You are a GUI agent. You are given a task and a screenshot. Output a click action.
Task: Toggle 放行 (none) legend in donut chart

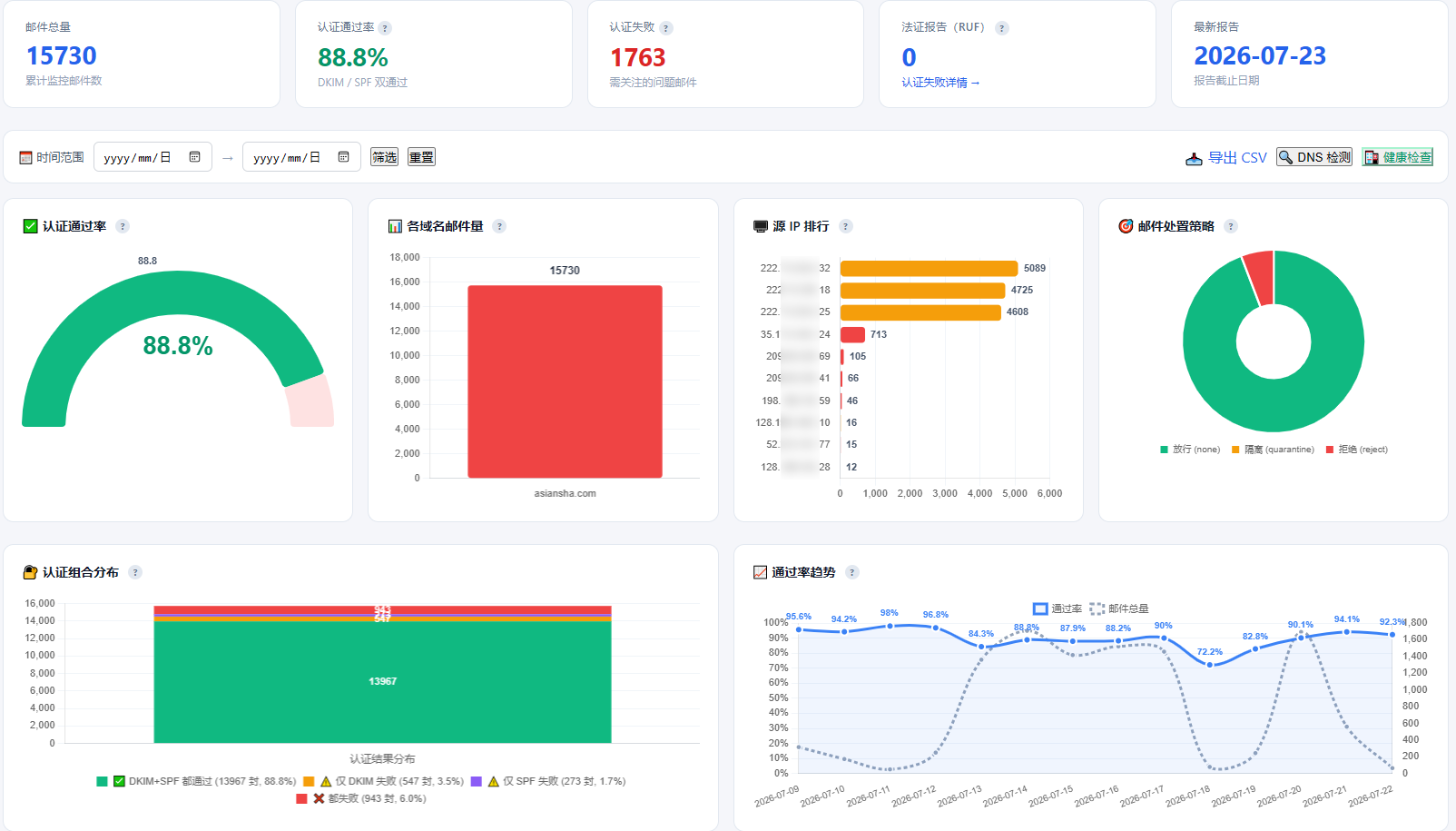[1190, 450]
